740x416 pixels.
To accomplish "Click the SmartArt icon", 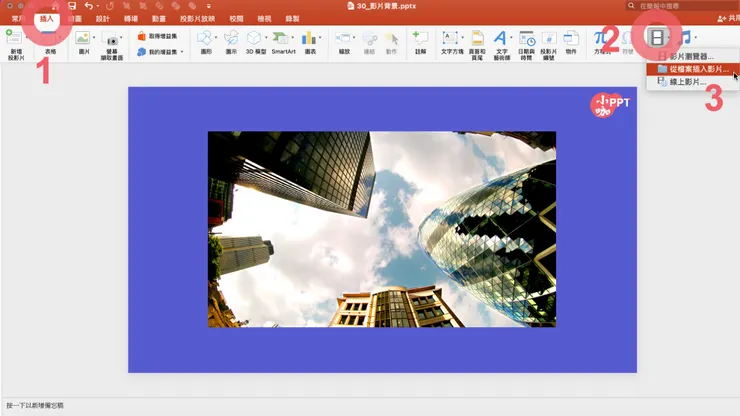I will click(x=280, y=38).
